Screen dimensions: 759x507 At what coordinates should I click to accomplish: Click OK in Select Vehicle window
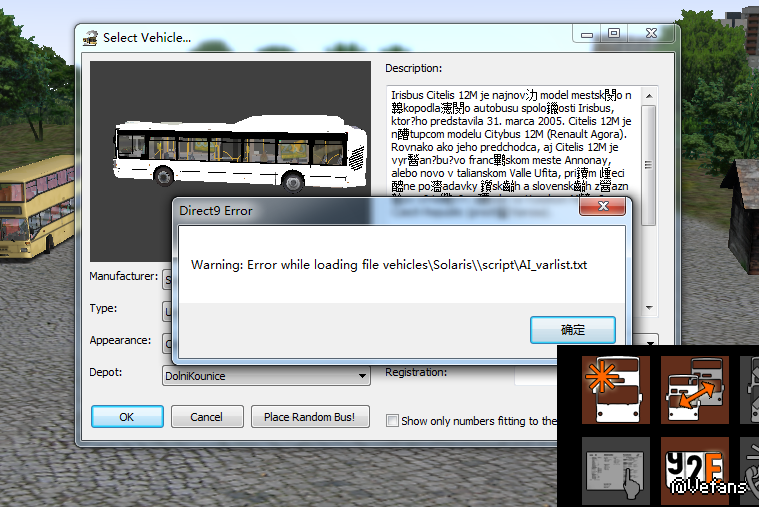click(x=127, y=417)
